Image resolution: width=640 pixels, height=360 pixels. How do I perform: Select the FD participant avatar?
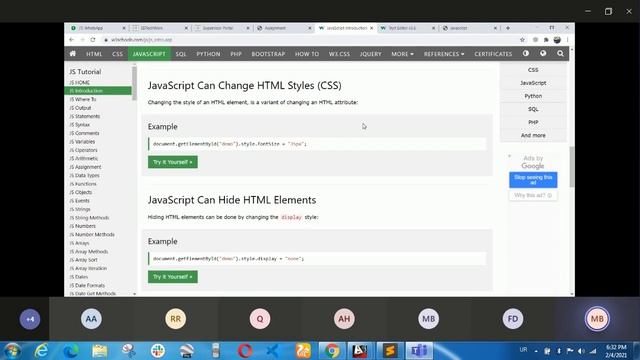513,319
